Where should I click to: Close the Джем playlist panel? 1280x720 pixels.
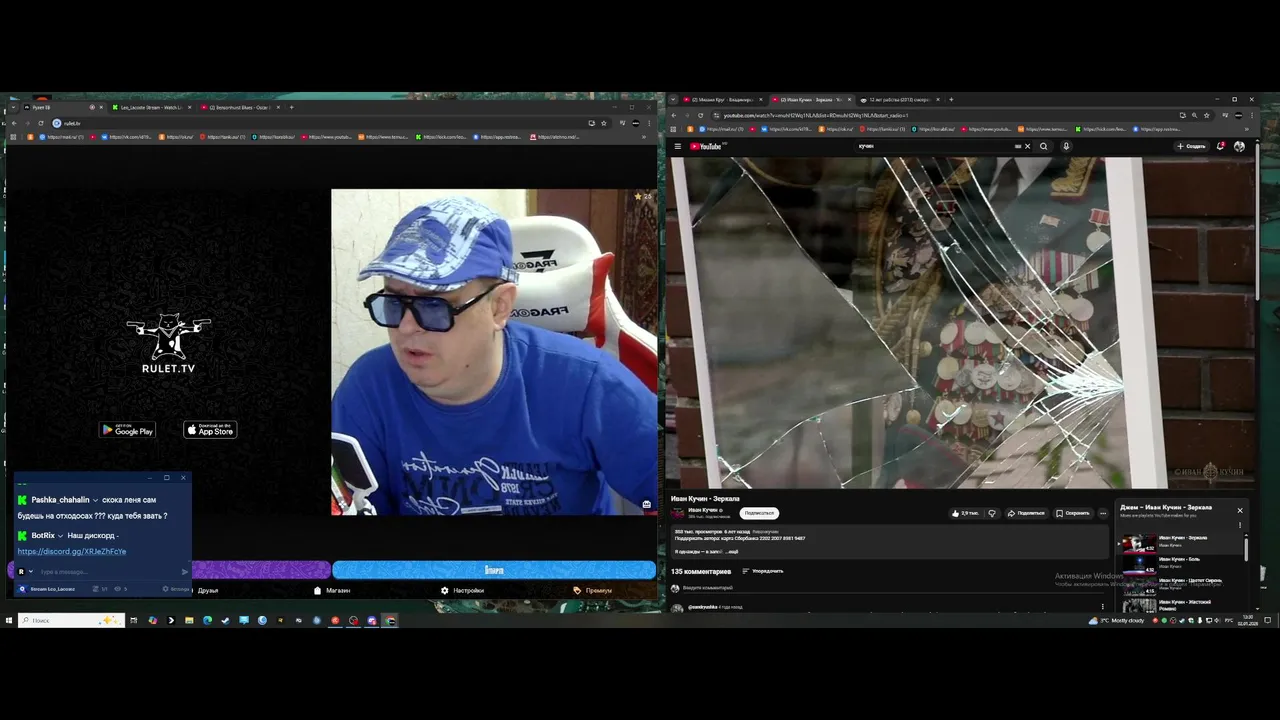click(x=1240, y=510)
